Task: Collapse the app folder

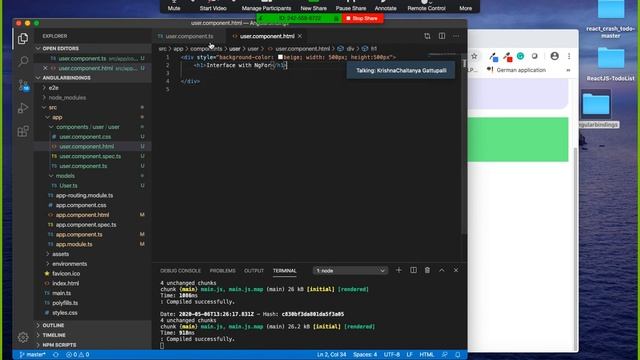Action: pos(57,117)
